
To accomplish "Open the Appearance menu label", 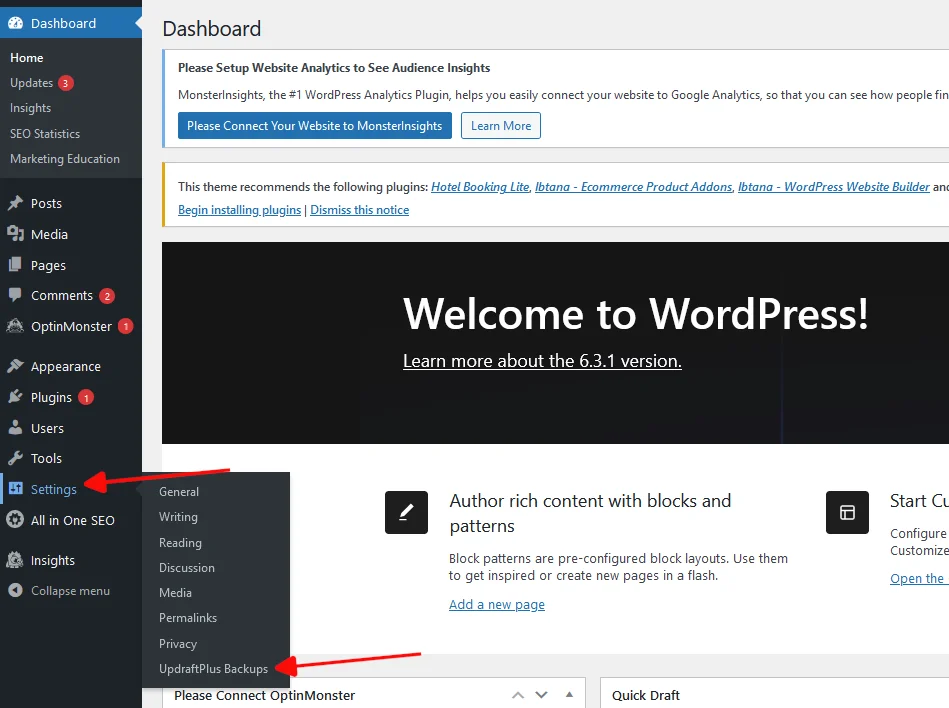I will tap(66, 367).
